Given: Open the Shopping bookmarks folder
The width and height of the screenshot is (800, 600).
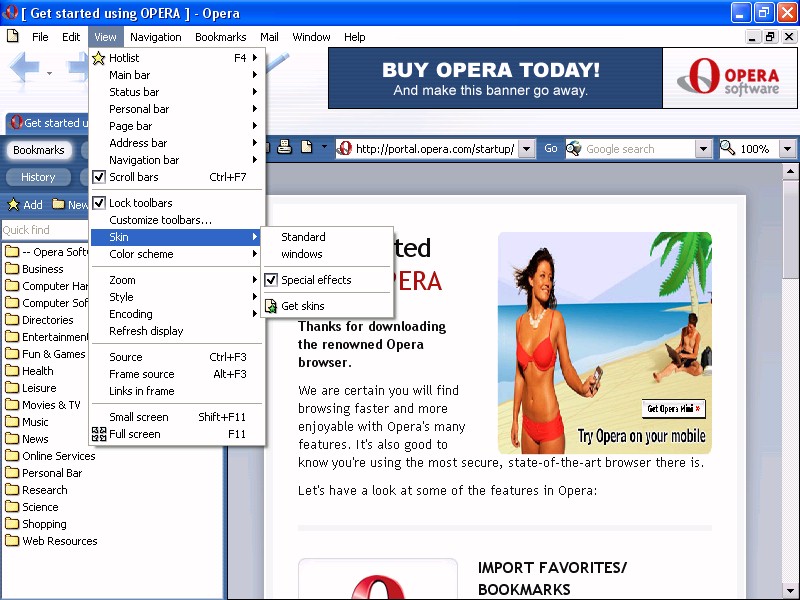Looking at the screenshot, I should tap(36, 524).
